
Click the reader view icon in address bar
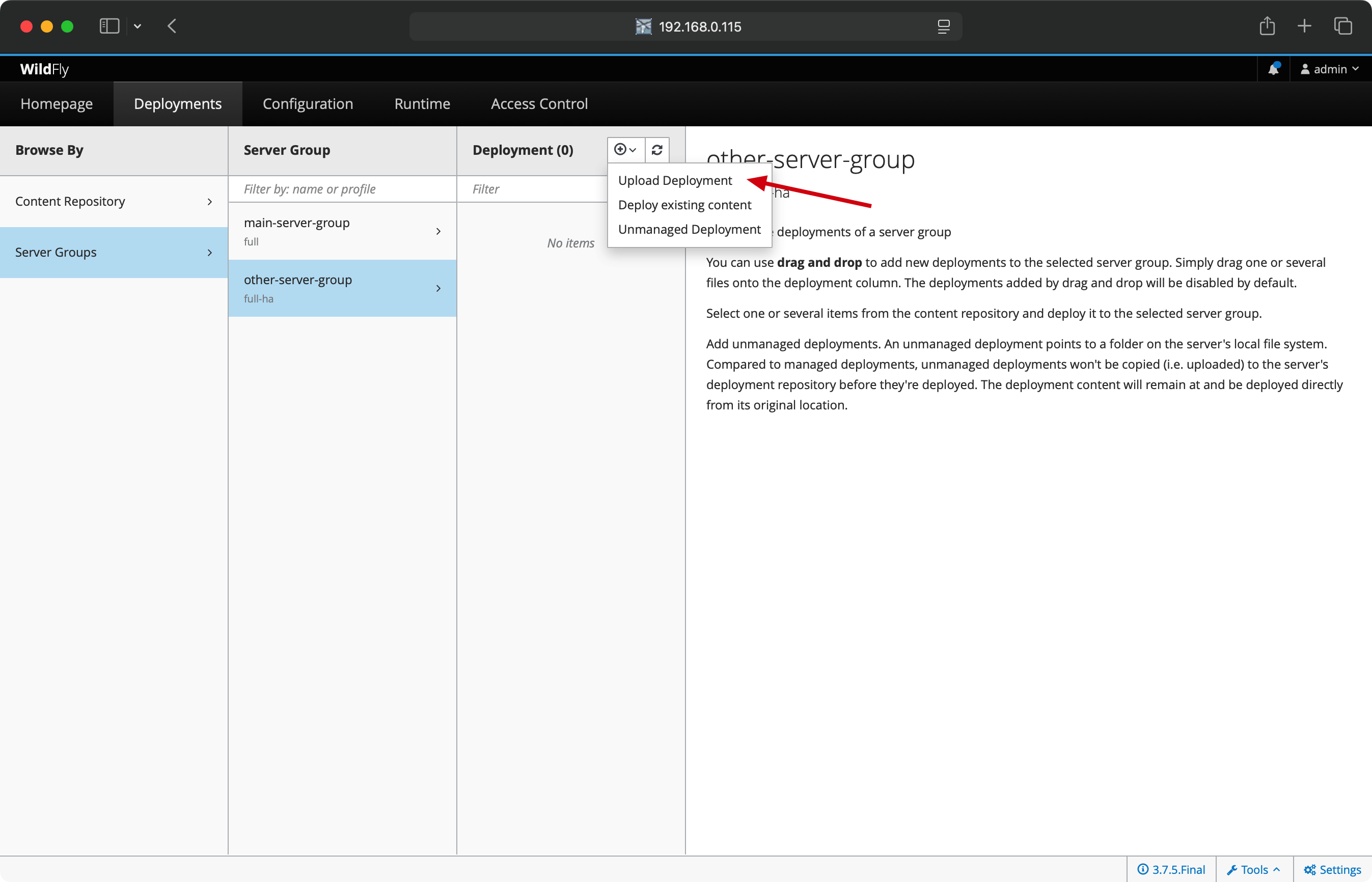[944, 26]
